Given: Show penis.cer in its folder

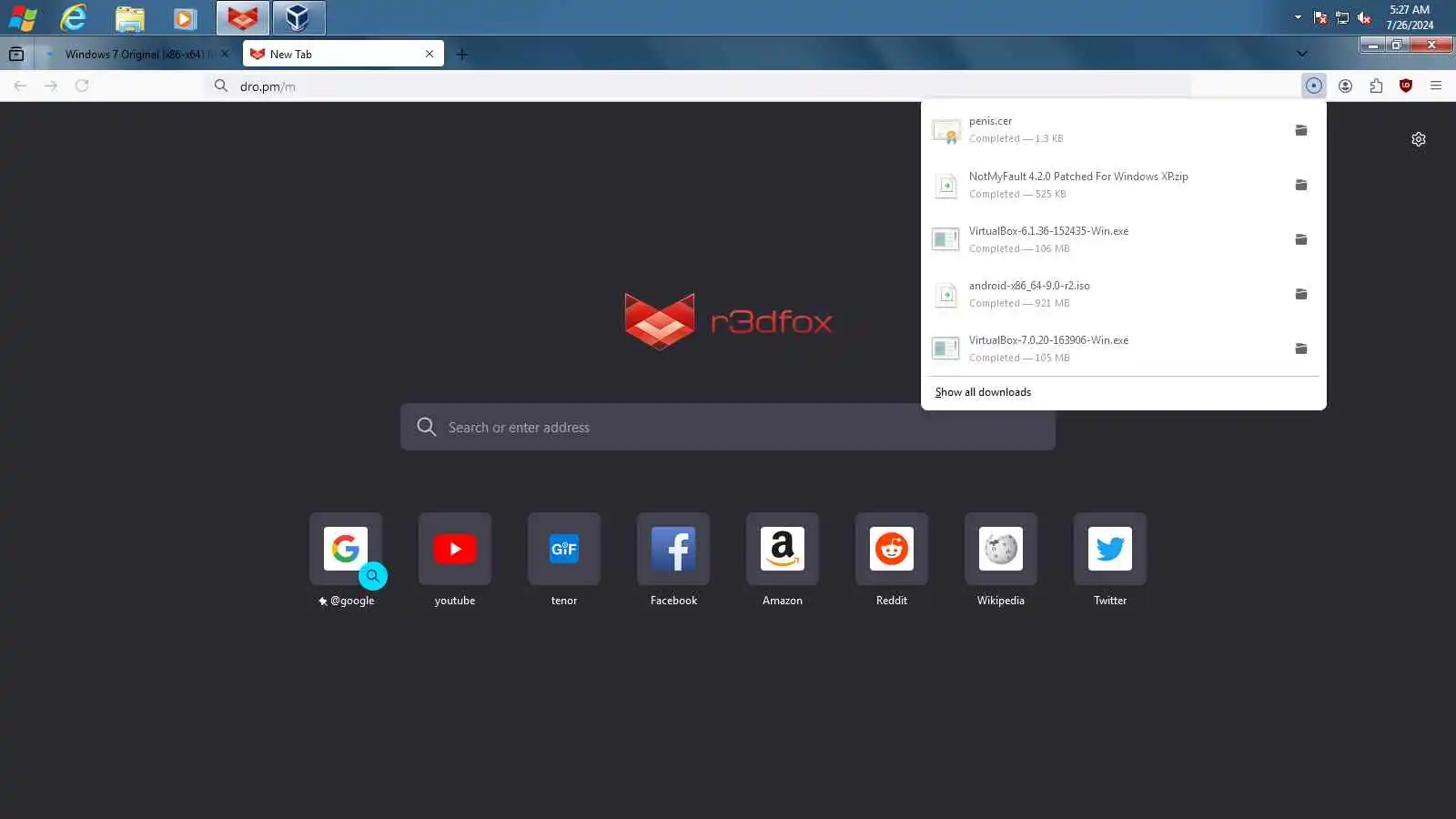Looking at the screenshot, I should (1301, 130).
